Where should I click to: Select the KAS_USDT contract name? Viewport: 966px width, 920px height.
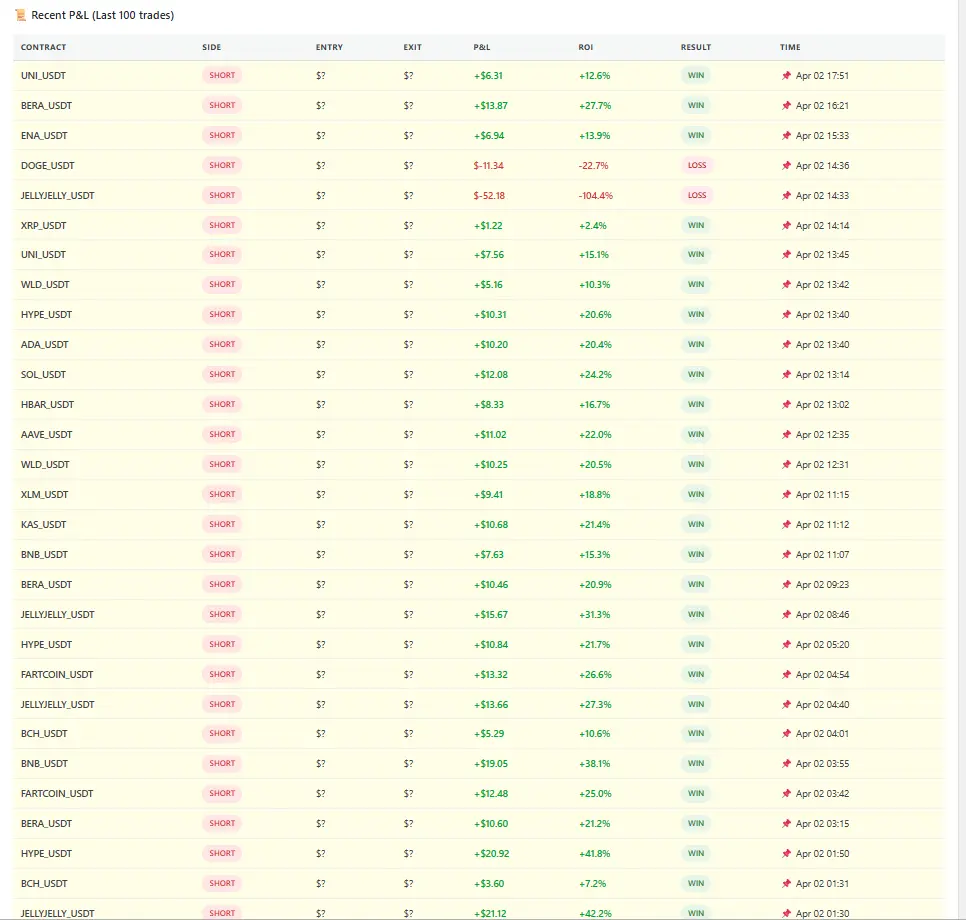point(43,524)
